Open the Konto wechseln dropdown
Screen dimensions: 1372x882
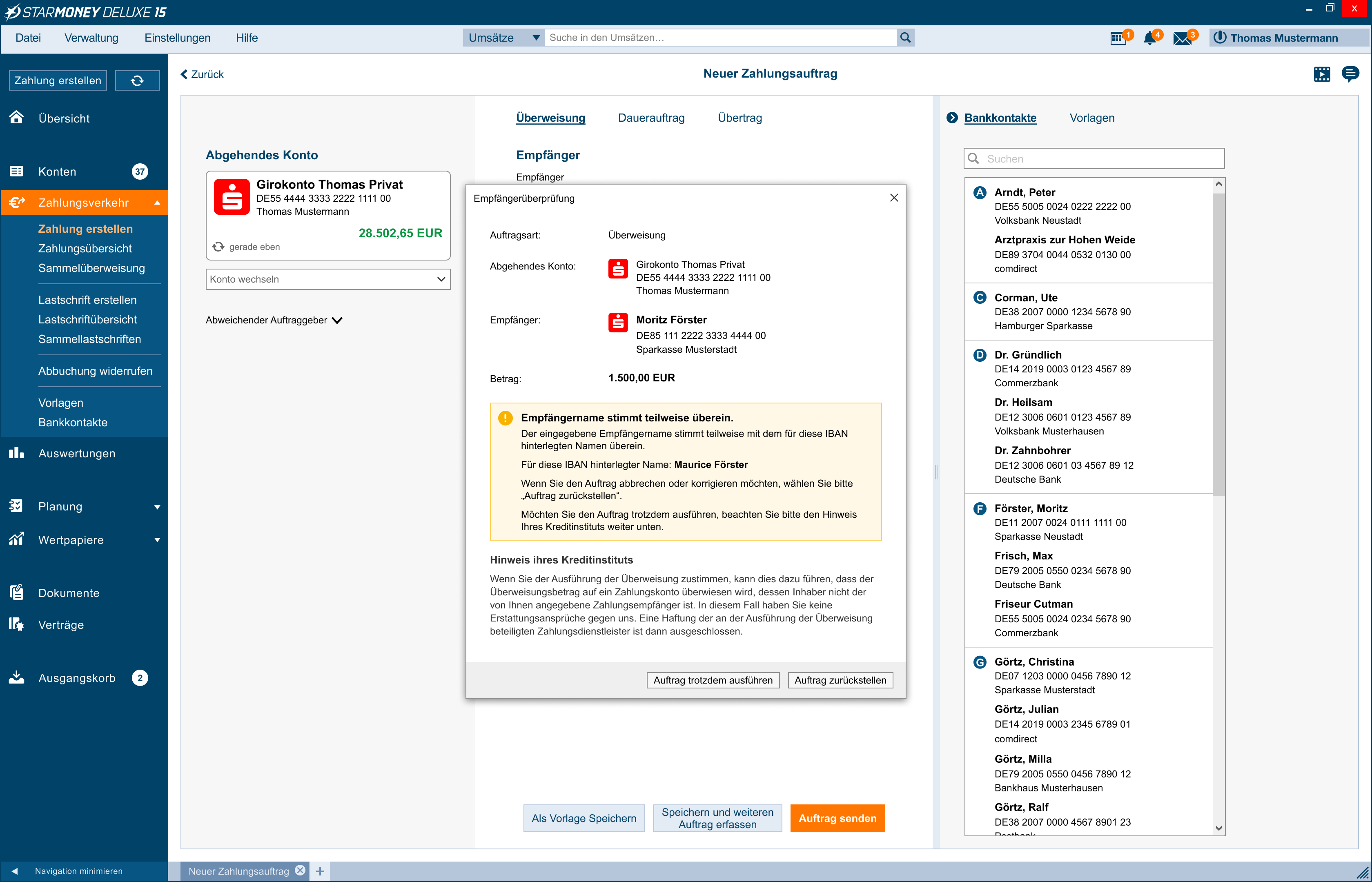[327, 279]
